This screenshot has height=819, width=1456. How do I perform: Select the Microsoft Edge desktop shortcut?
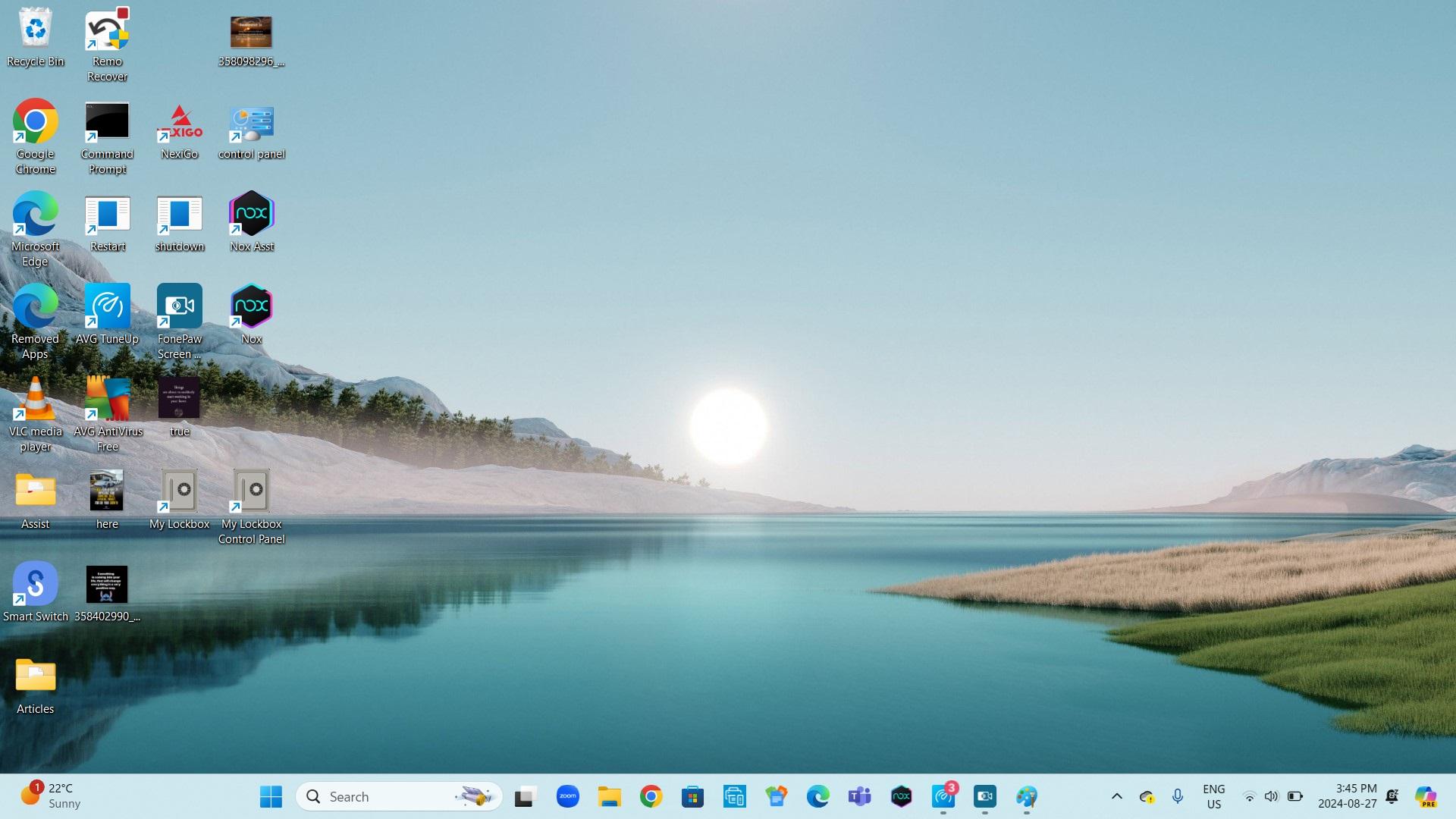coord(36,230)
